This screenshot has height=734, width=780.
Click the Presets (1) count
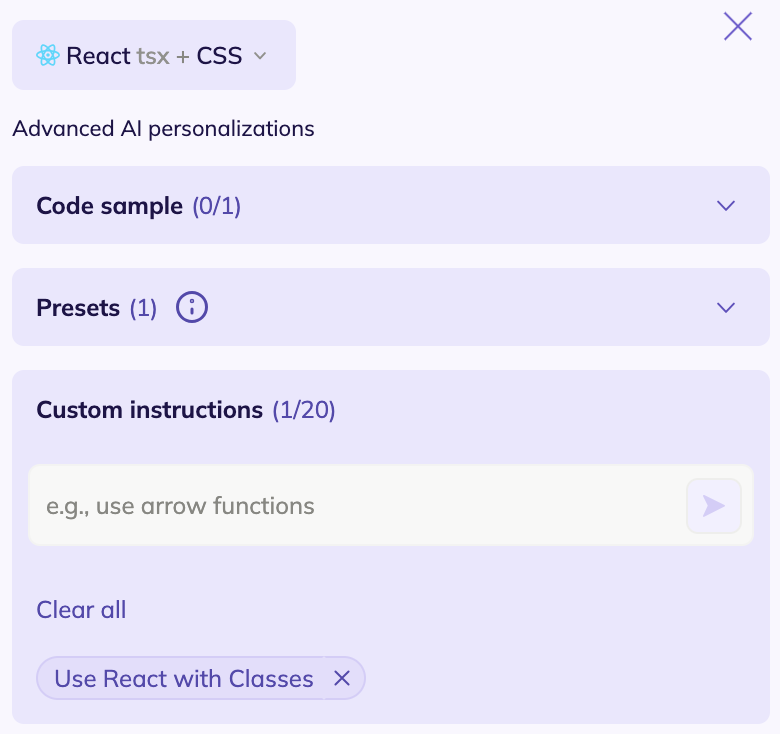pos(143,308)
